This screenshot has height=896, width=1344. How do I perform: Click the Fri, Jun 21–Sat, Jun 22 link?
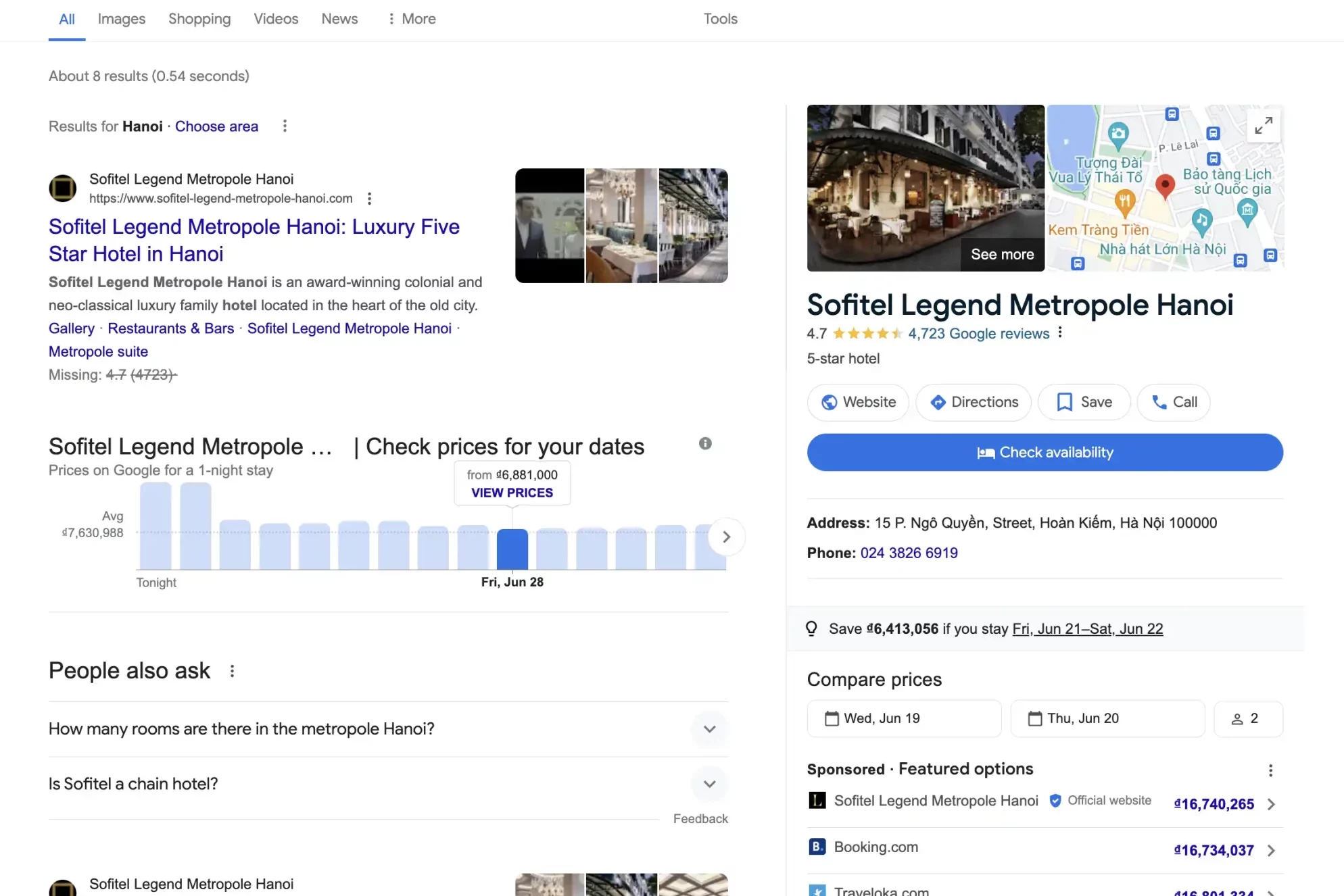click(x=1087, y=629)
